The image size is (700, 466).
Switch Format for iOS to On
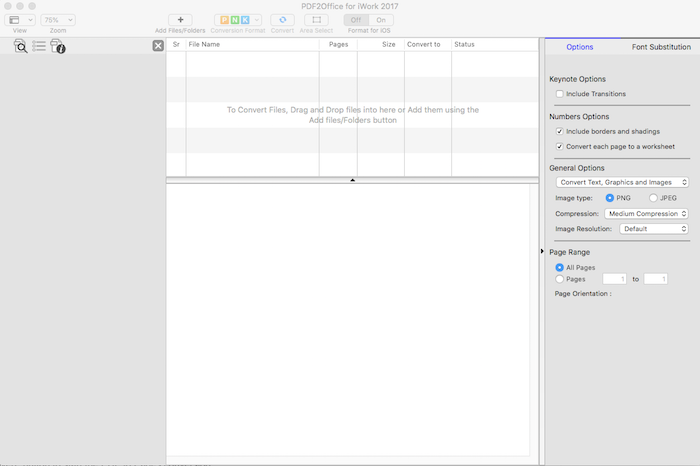[x=381, y=20]
